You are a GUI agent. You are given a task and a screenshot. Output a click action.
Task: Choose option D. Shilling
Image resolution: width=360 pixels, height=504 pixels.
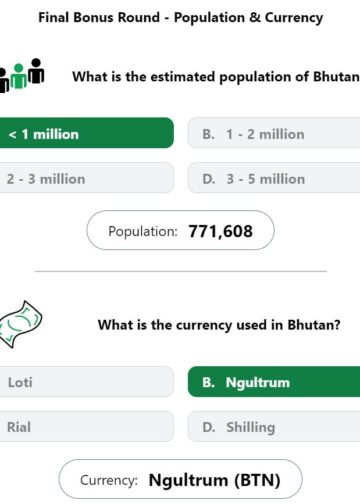(x=274, y=426)
